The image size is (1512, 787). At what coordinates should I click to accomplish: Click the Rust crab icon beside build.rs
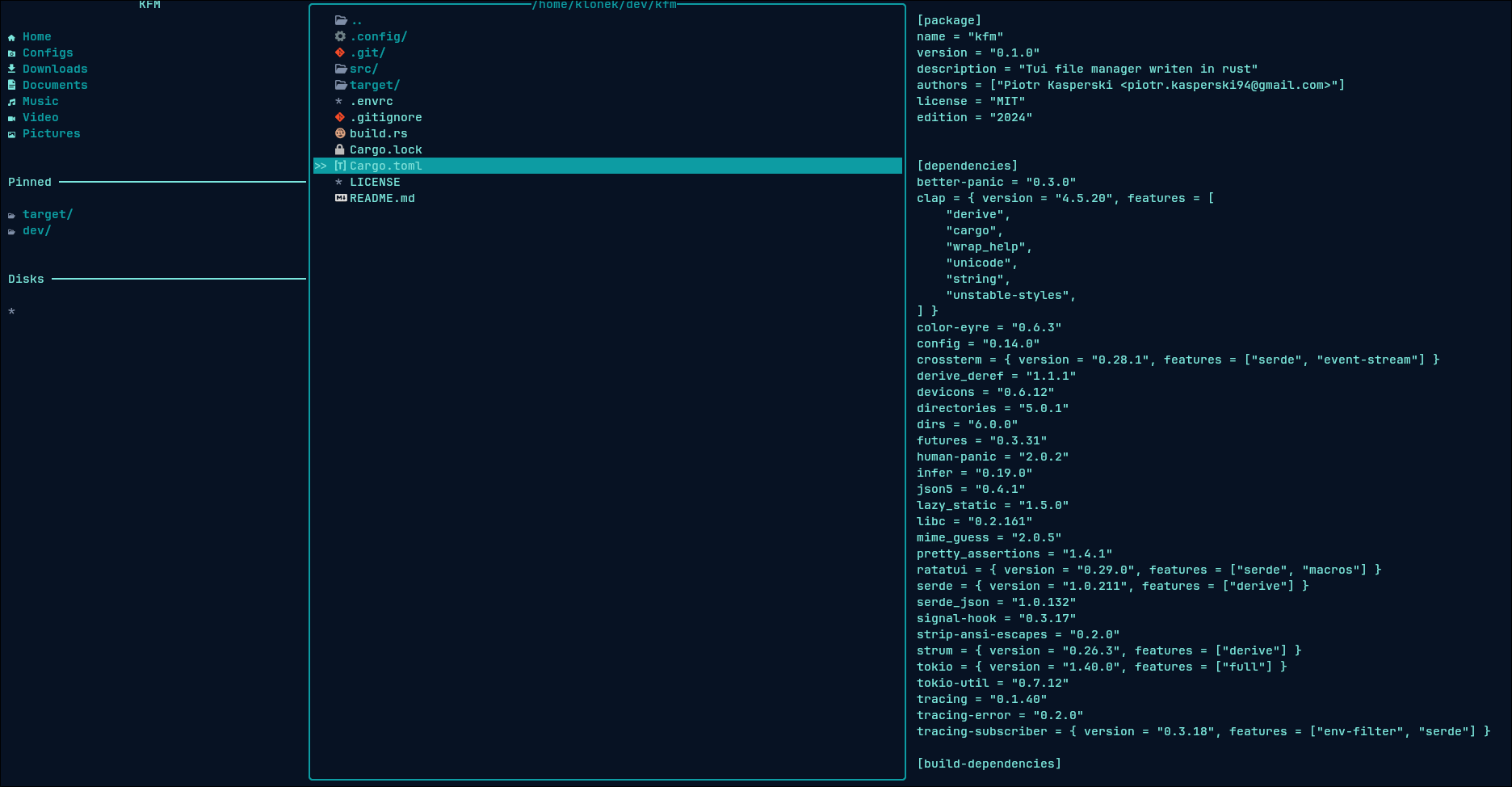point(340,133)
